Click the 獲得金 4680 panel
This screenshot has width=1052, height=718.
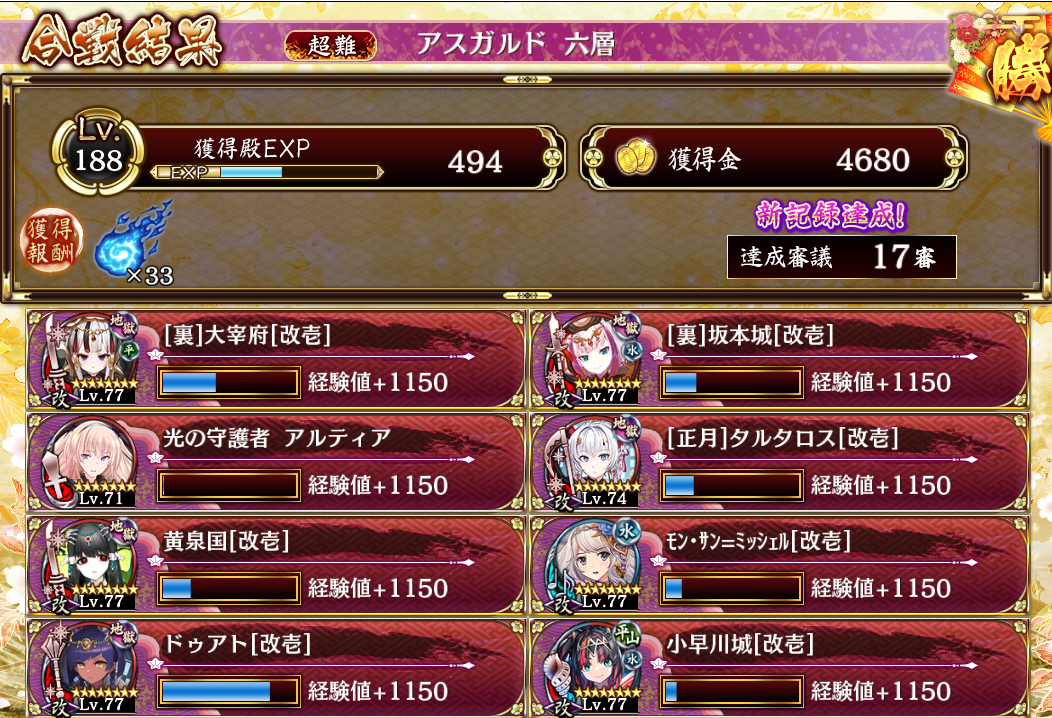[774, 158]
